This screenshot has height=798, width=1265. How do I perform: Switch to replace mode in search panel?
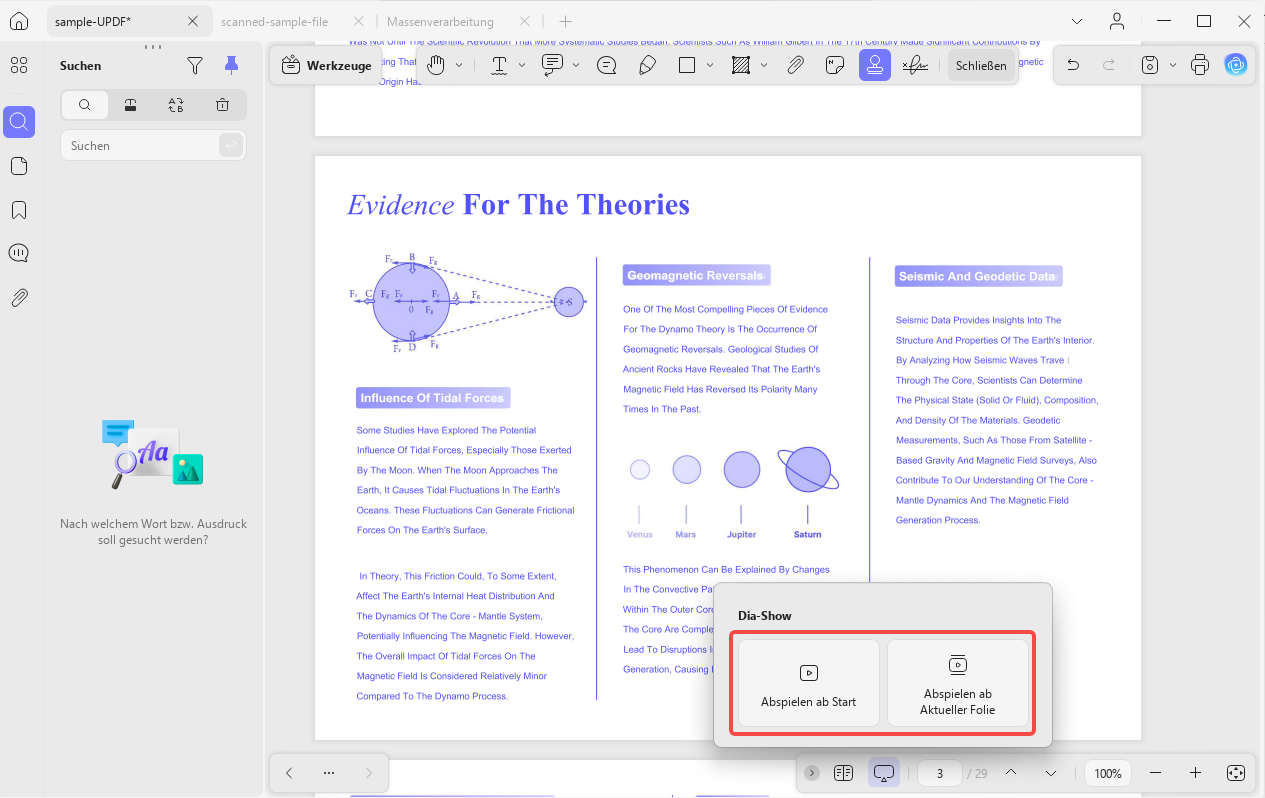[176, 105]
